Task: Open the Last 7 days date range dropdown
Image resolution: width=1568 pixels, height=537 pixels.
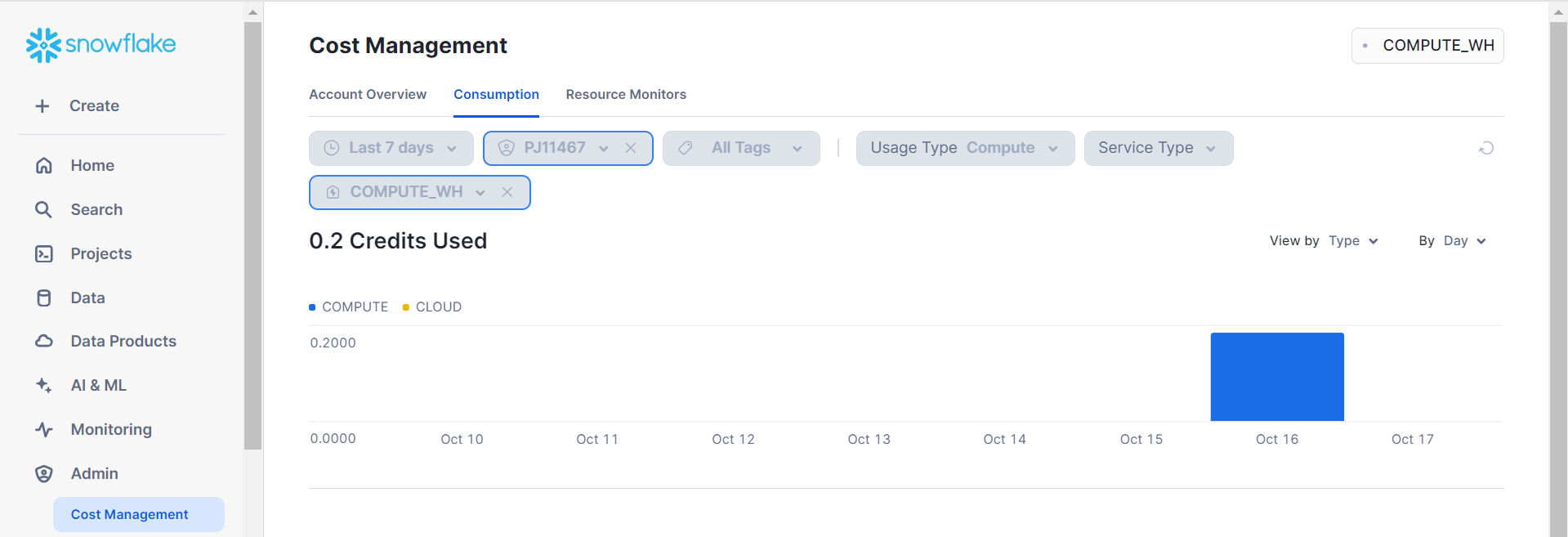Action: (x=391, y=148)
